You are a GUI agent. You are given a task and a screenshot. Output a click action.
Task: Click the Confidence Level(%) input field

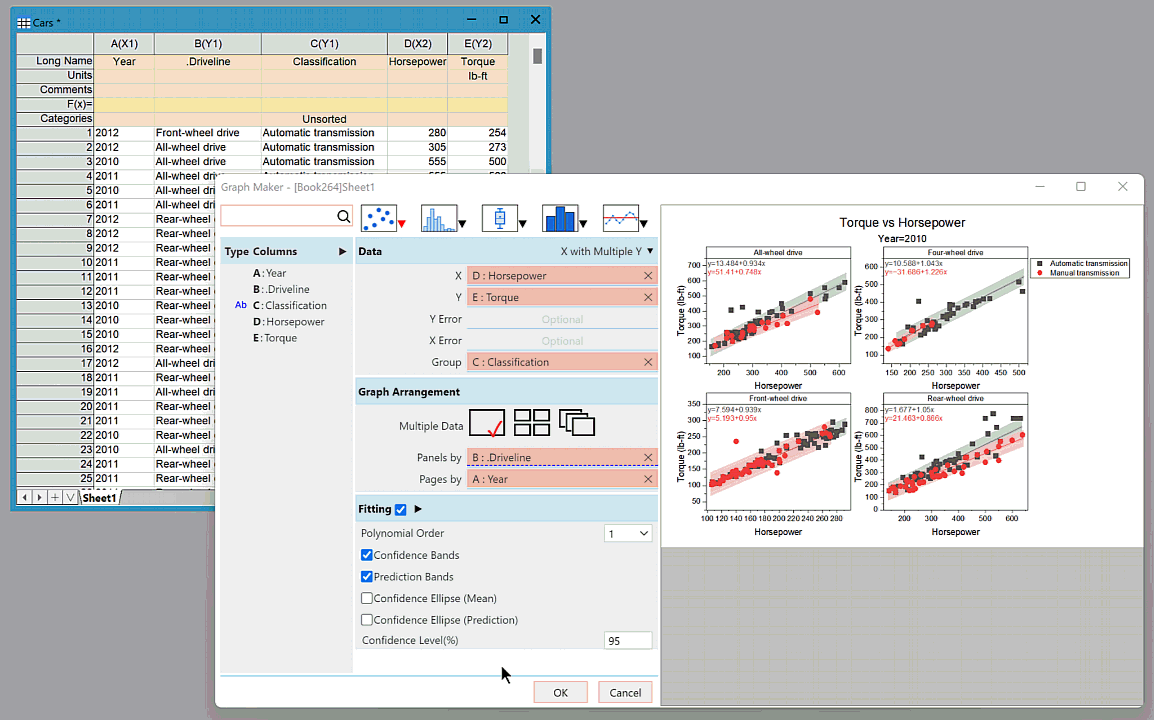click(x=628, y=641)
